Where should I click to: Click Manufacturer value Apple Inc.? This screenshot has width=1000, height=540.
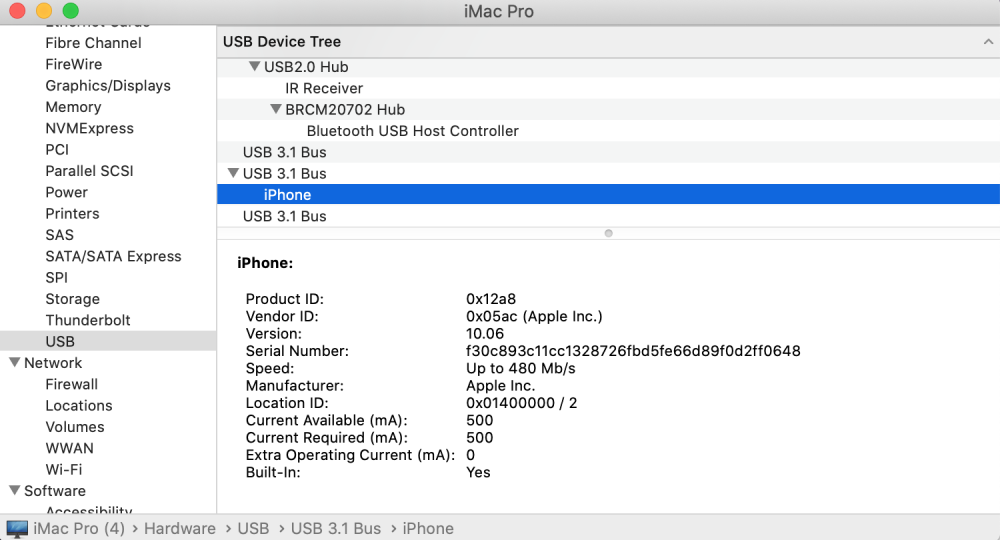pos(500,386)
